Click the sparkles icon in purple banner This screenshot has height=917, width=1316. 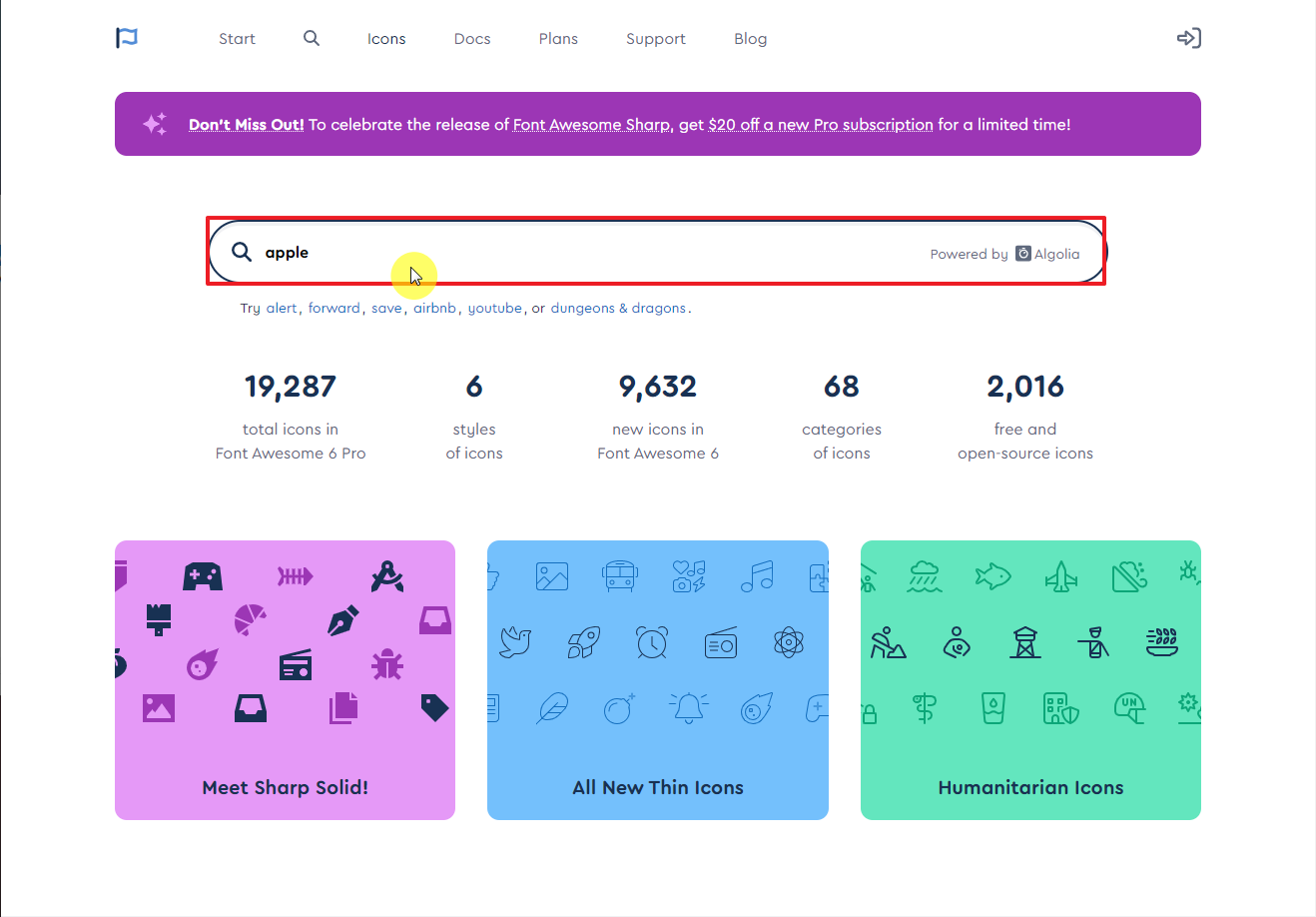coord(155,124)
